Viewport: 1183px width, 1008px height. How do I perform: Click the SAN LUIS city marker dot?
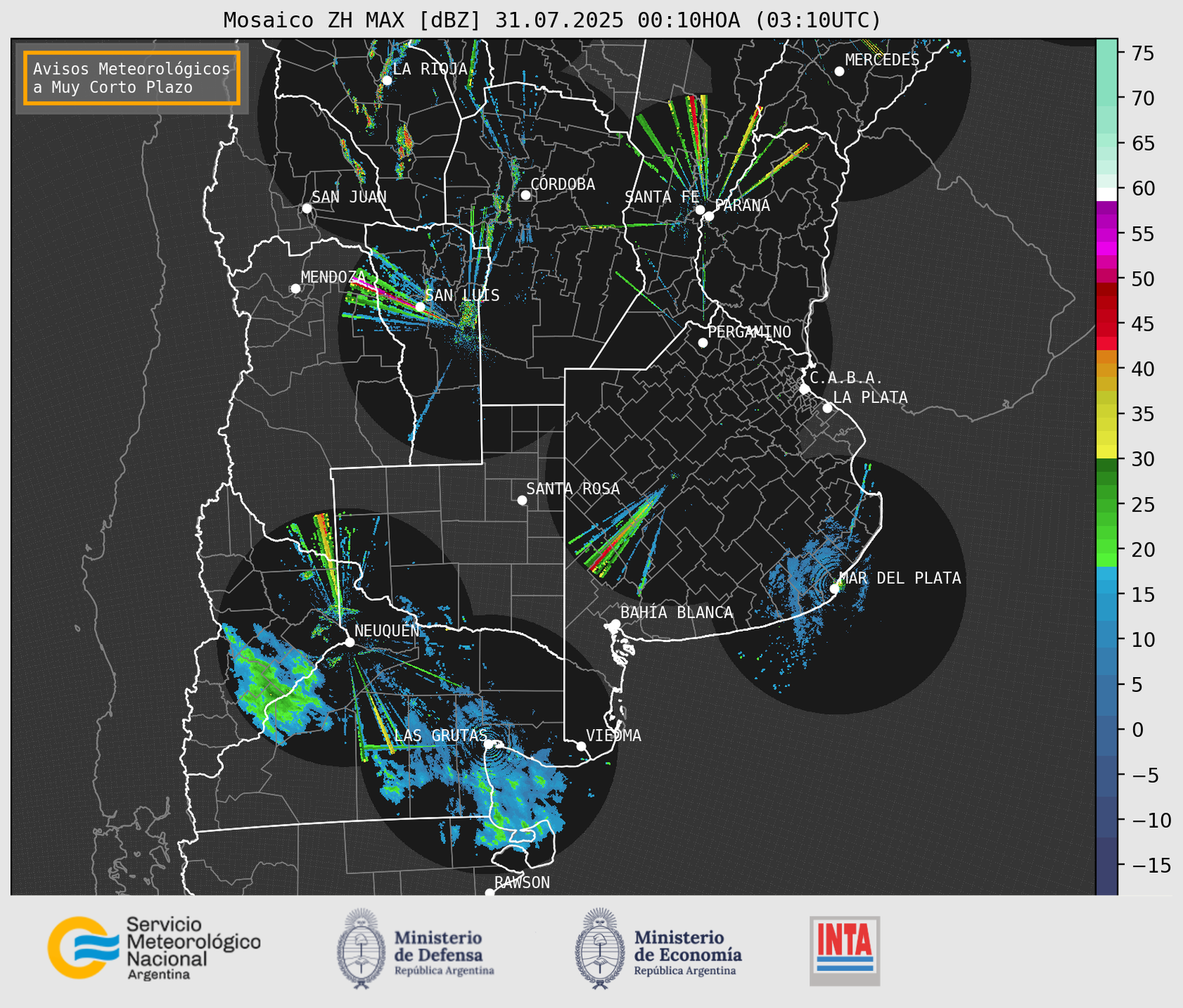click(420, 306)
